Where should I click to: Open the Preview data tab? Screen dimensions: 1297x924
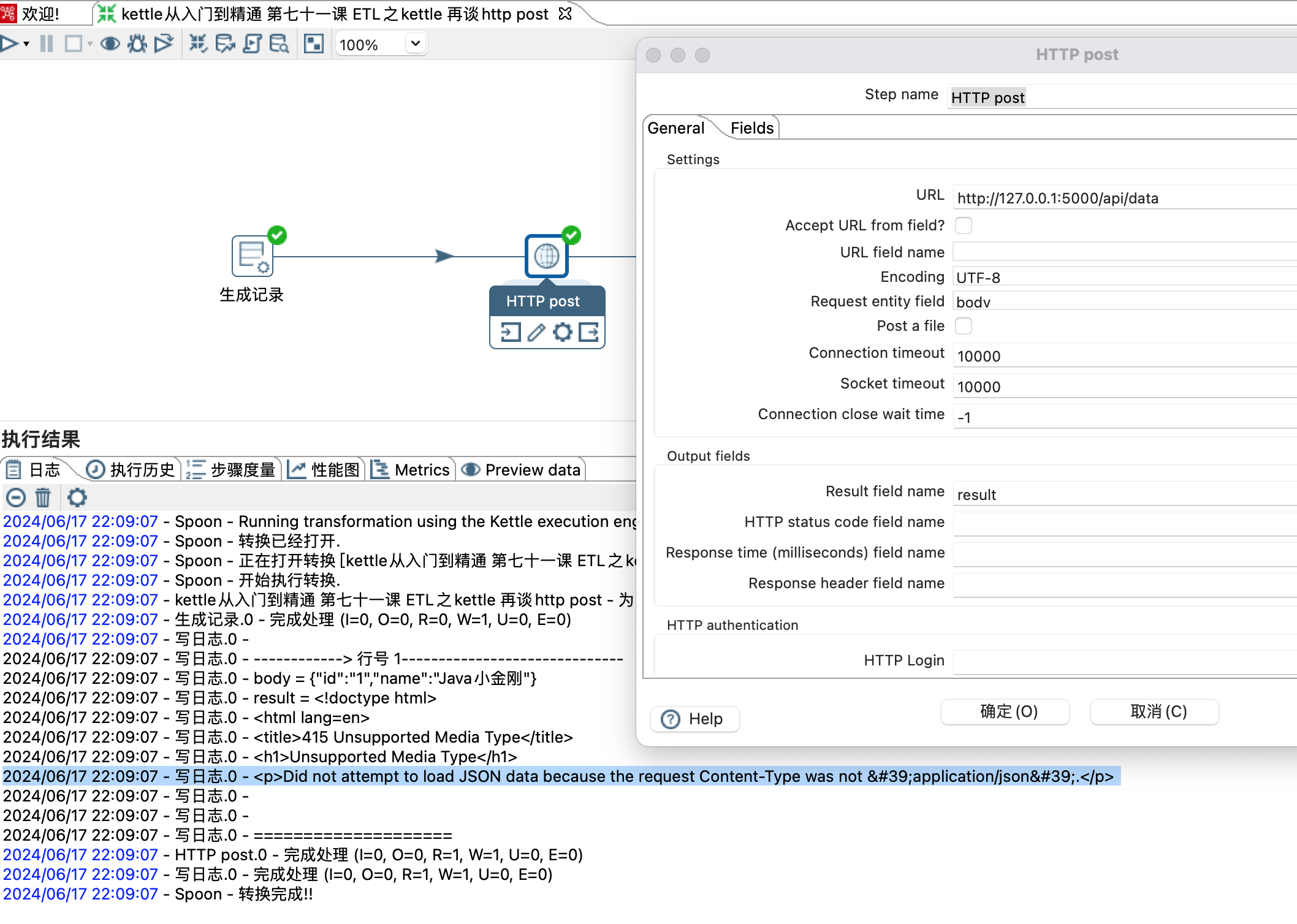(x=522, y=470)
